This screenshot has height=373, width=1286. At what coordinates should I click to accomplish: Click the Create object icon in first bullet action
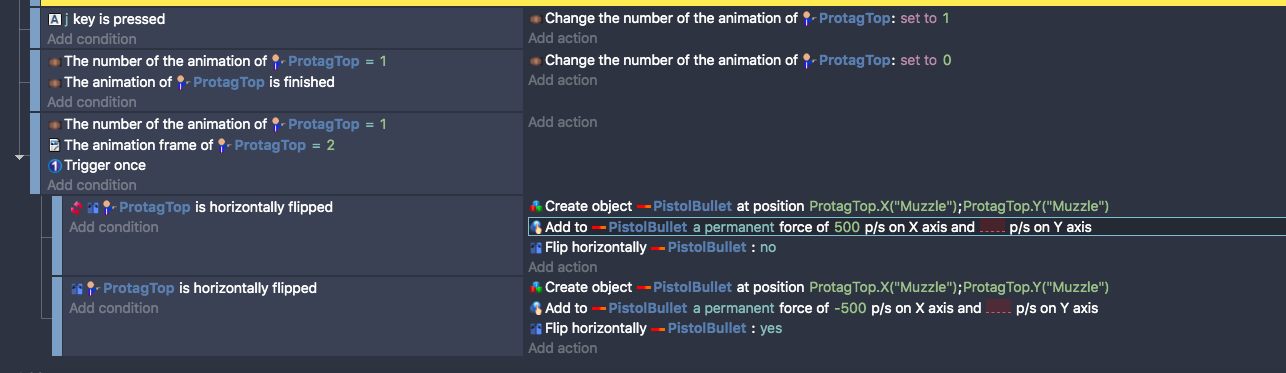(536, 207)
